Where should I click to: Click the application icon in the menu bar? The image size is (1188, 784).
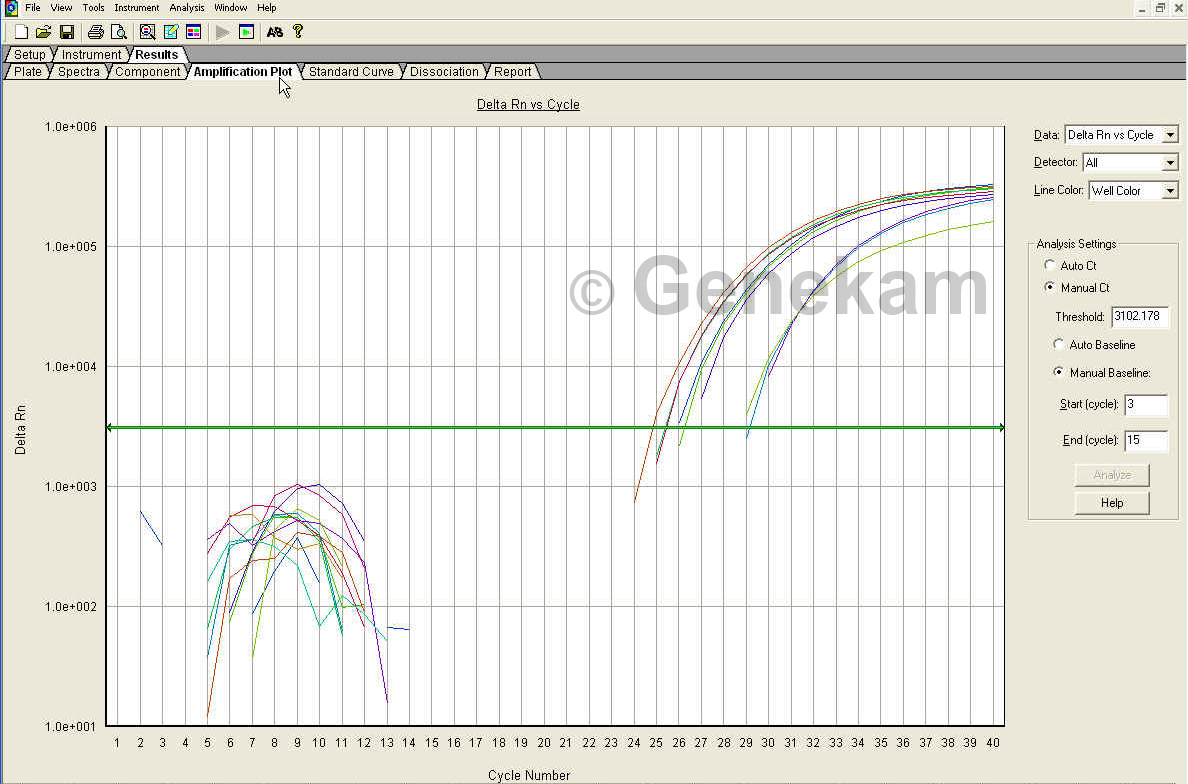pyautogui.click(x=11, y=8)
